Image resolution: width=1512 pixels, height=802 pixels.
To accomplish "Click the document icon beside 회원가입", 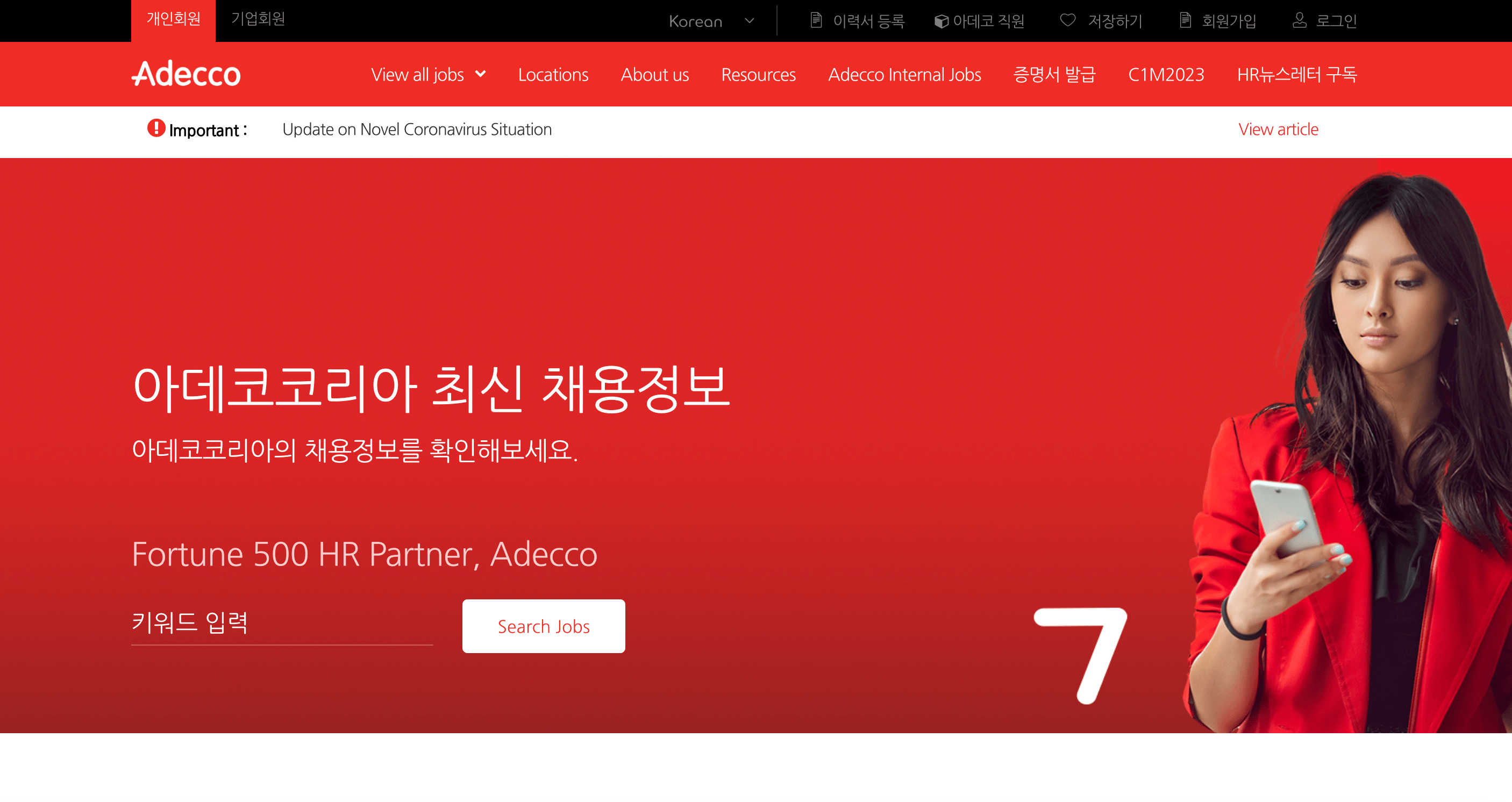I will point(1185,20).
